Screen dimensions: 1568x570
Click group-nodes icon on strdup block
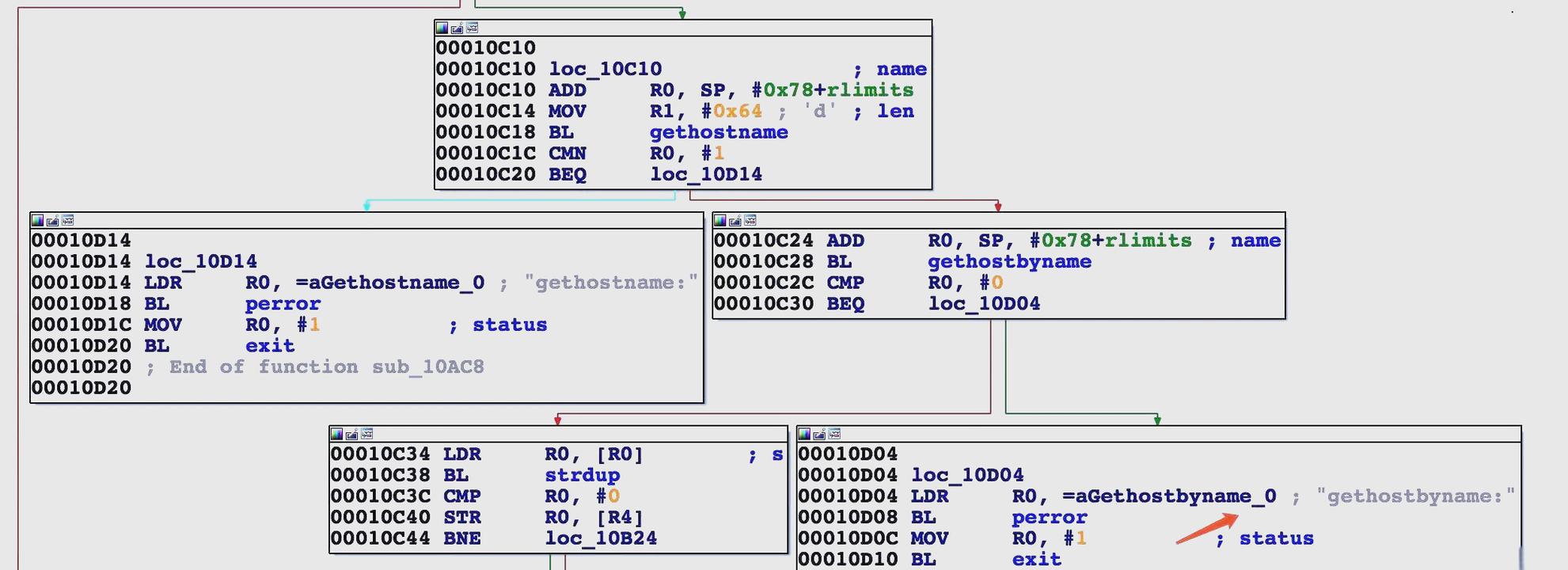click(x=366, y=434)
